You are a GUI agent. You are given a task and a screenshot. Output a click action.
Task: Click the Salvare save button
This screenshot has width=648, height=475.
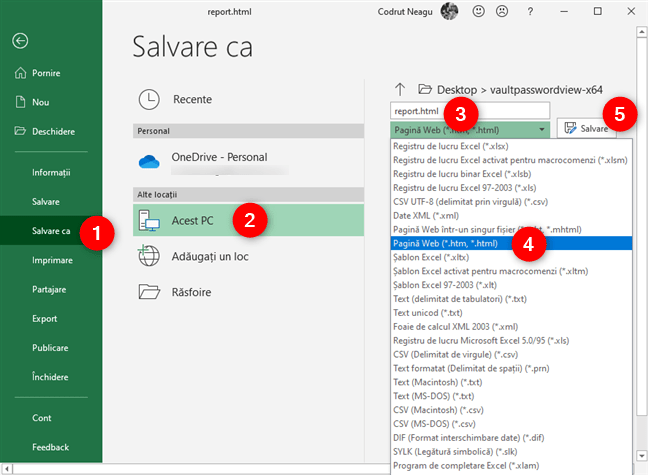click(x=586, y=129)
